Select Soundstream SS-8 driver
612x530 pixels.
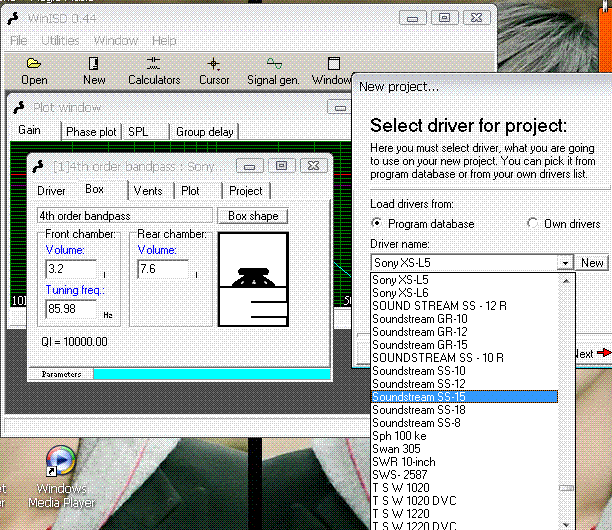pyautogui.click(x=464, y=423)
